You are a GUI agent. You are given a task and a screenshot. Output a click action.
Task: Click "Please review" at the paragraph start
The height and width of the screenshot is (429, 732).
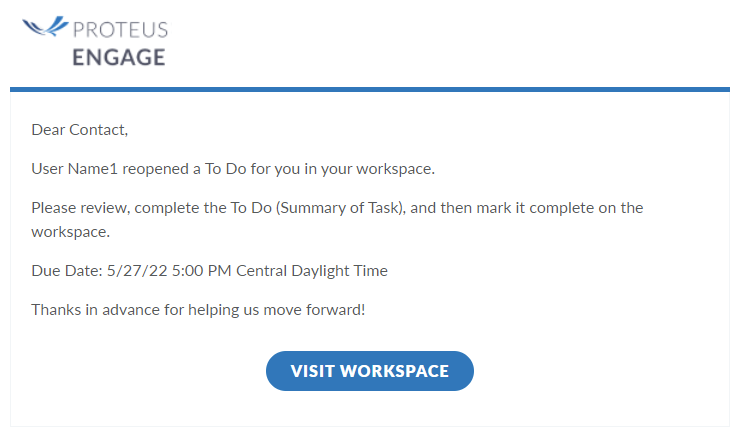79,208
